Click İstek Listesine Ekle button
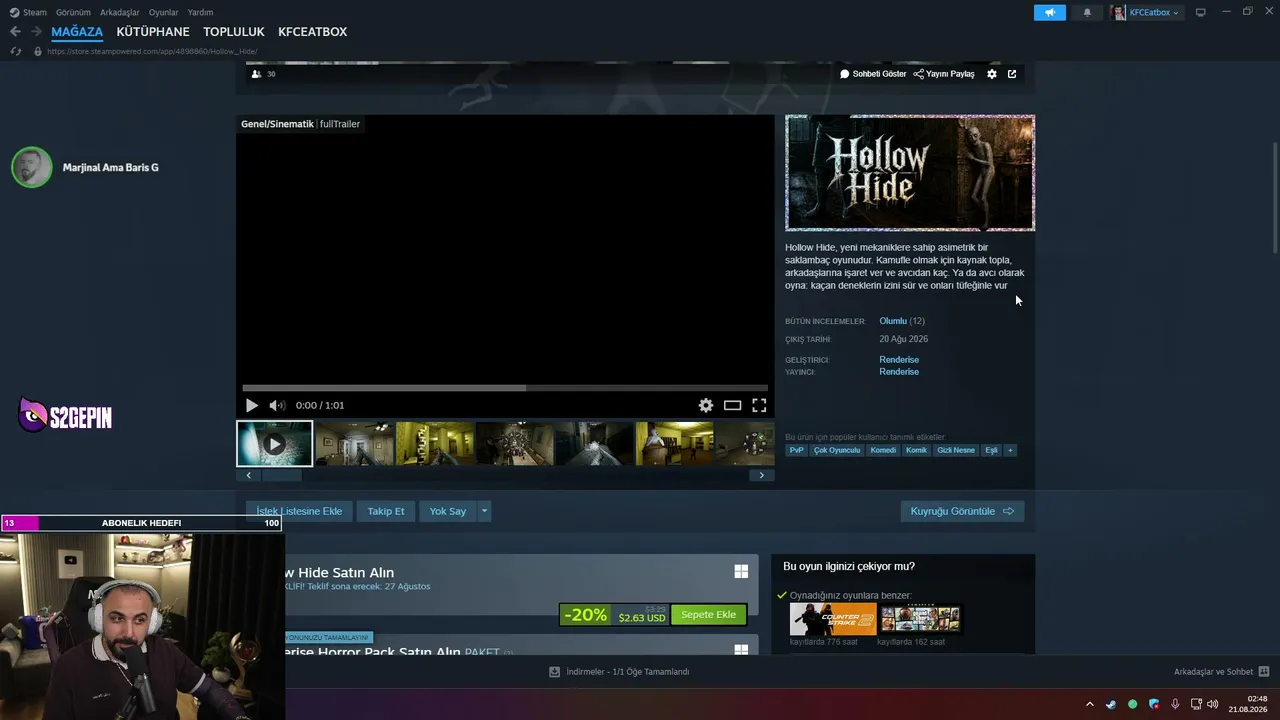The image size is (1280, 720). click(299, 511)
